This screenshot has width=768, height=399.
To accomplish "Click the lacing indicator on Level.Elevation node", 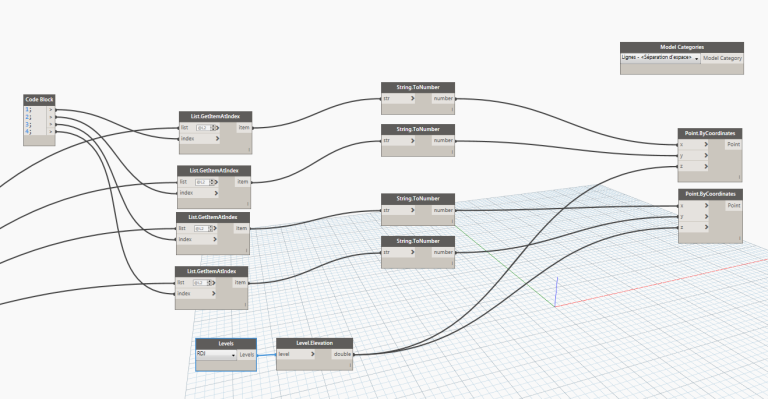I will click(350, 365).
